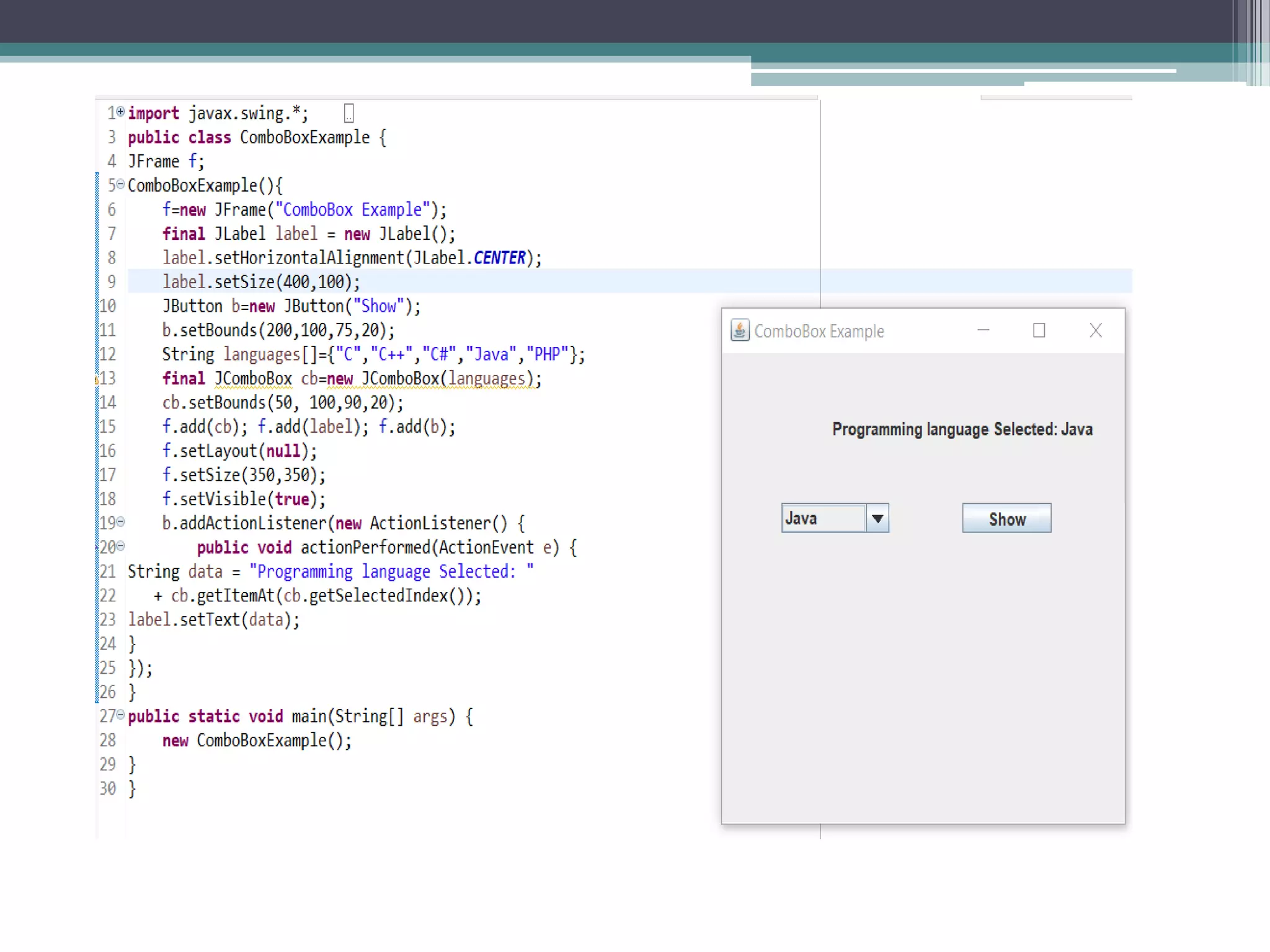Expand folded imports on line 1
This screenshot has width=1270, height=952.
121,112
